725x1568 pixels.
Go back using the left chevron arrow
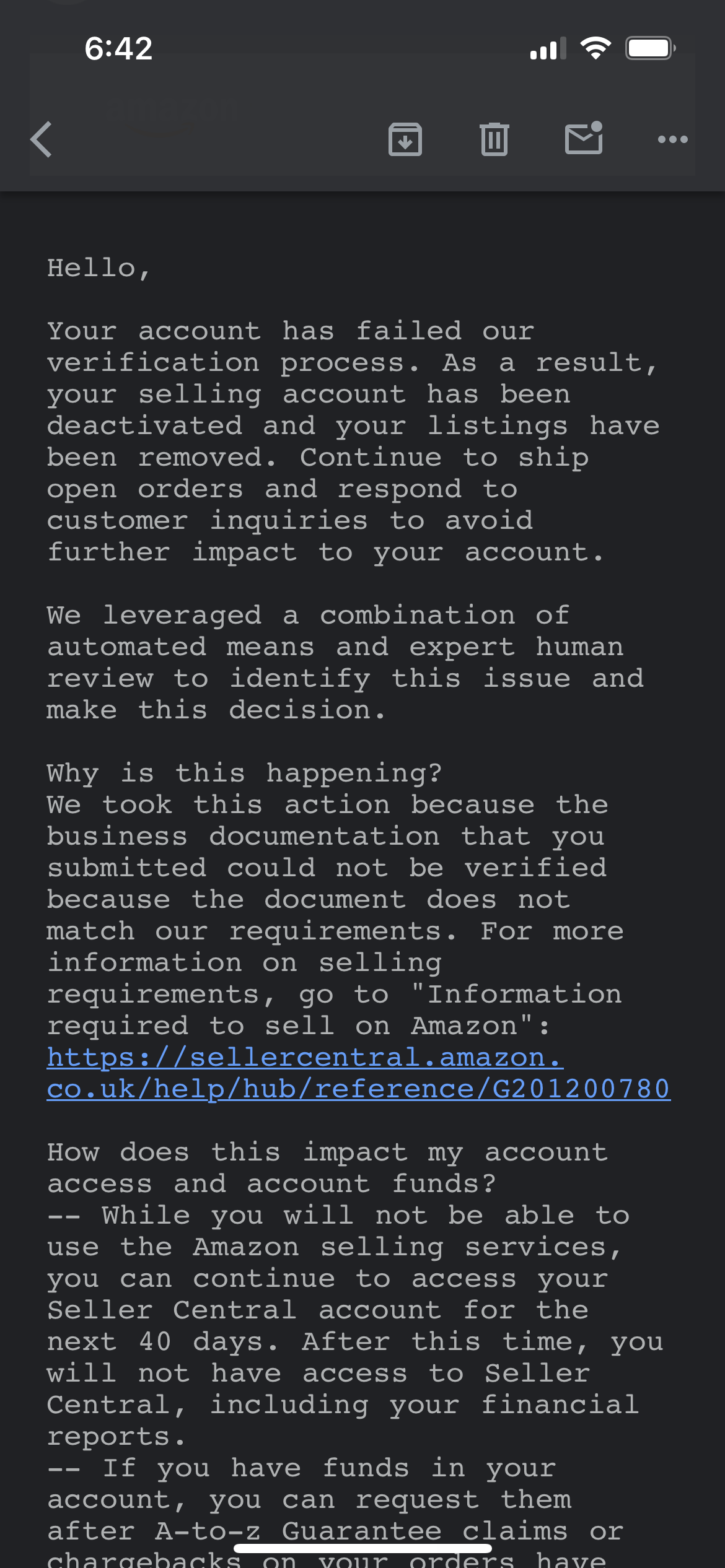pyautogui.click(x=42, y=139)
